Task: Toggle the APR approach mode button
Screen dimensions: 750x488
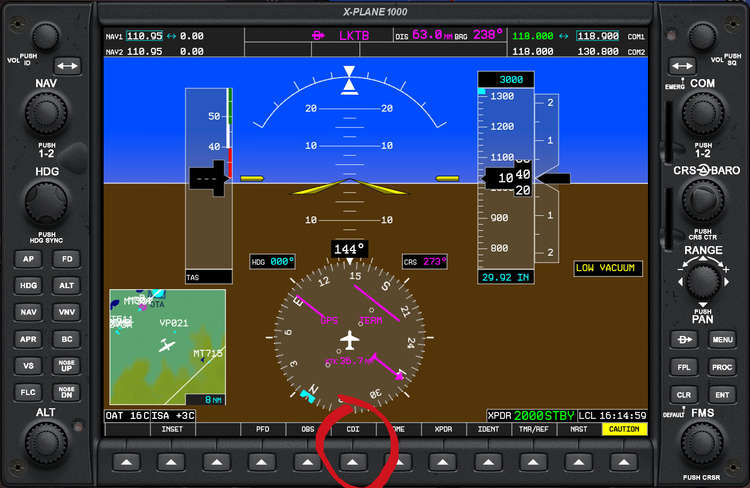Action: (28, 339)
